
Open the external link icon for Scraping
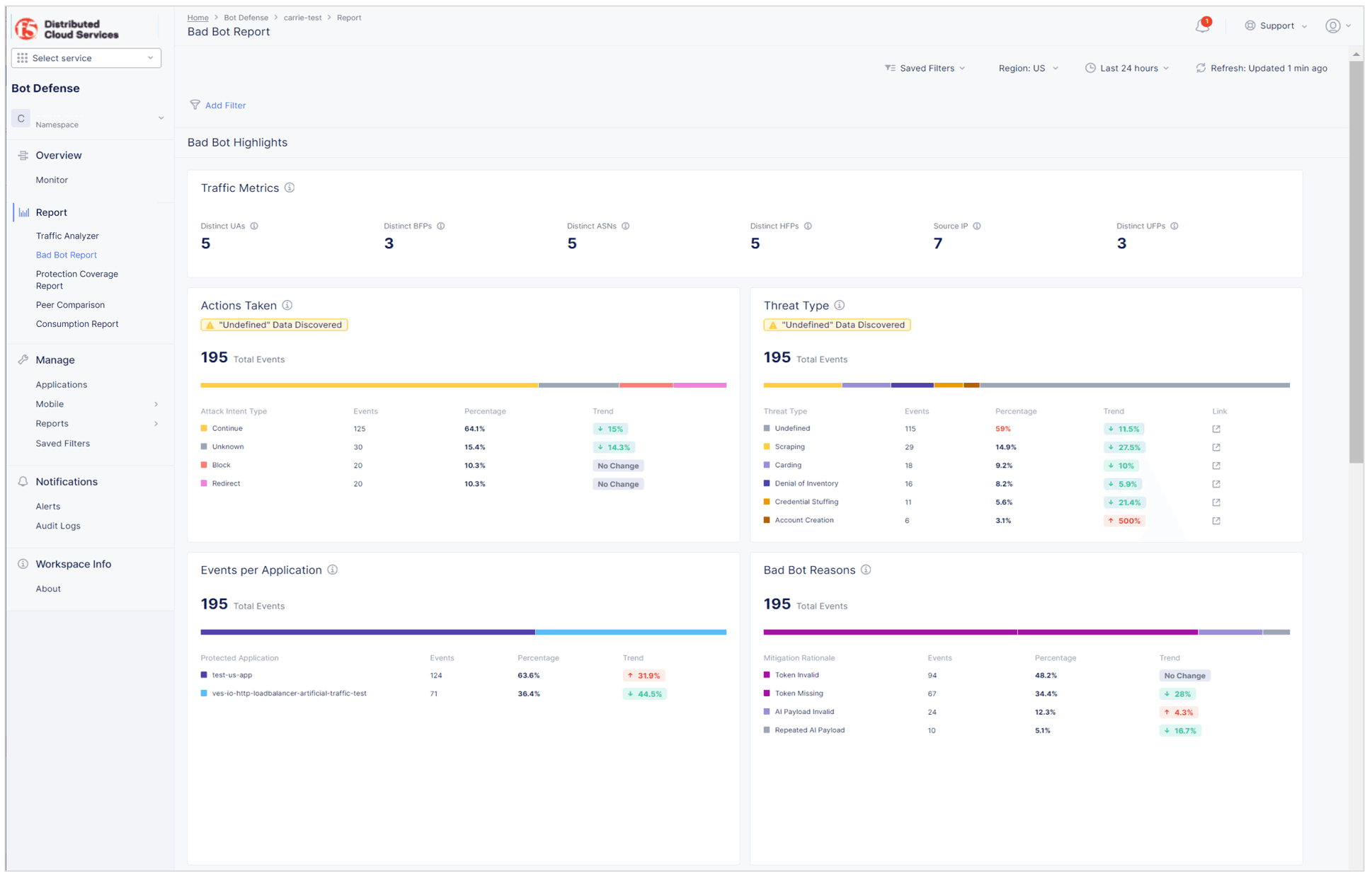(1216, 448)
